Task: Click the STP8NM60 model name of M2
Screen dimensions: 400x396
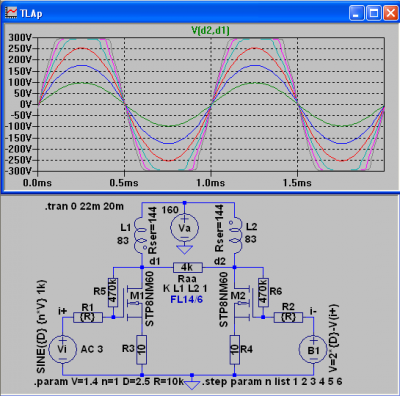Action: point(223,299)
